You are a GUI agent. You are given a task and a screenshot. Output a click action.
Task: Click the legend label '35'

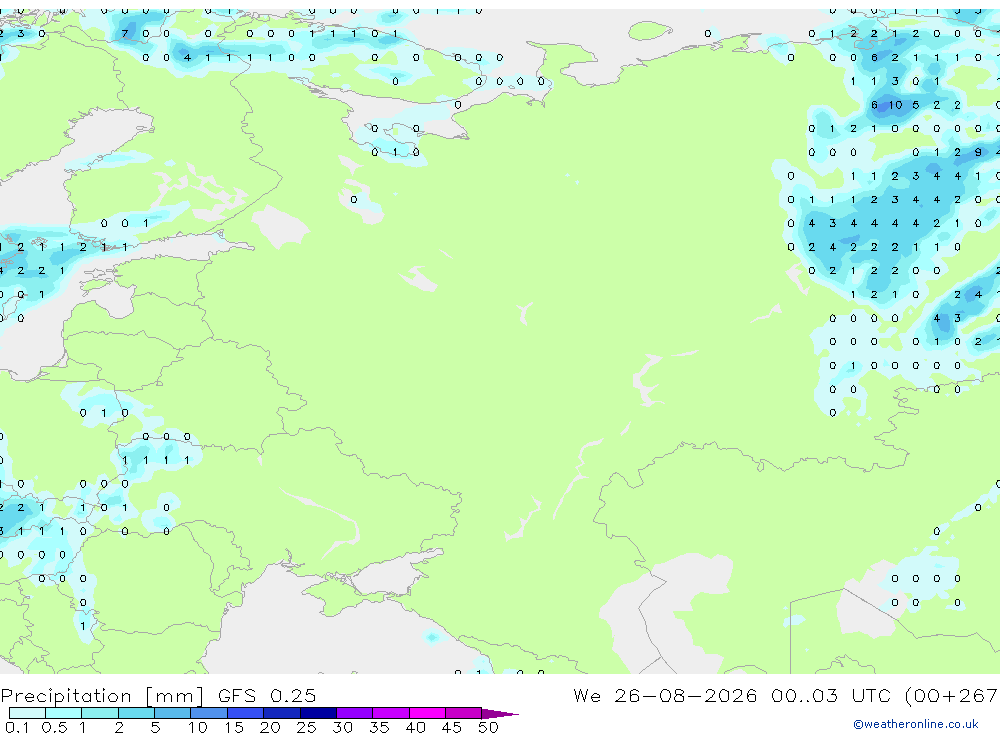(x=379, y=727)
